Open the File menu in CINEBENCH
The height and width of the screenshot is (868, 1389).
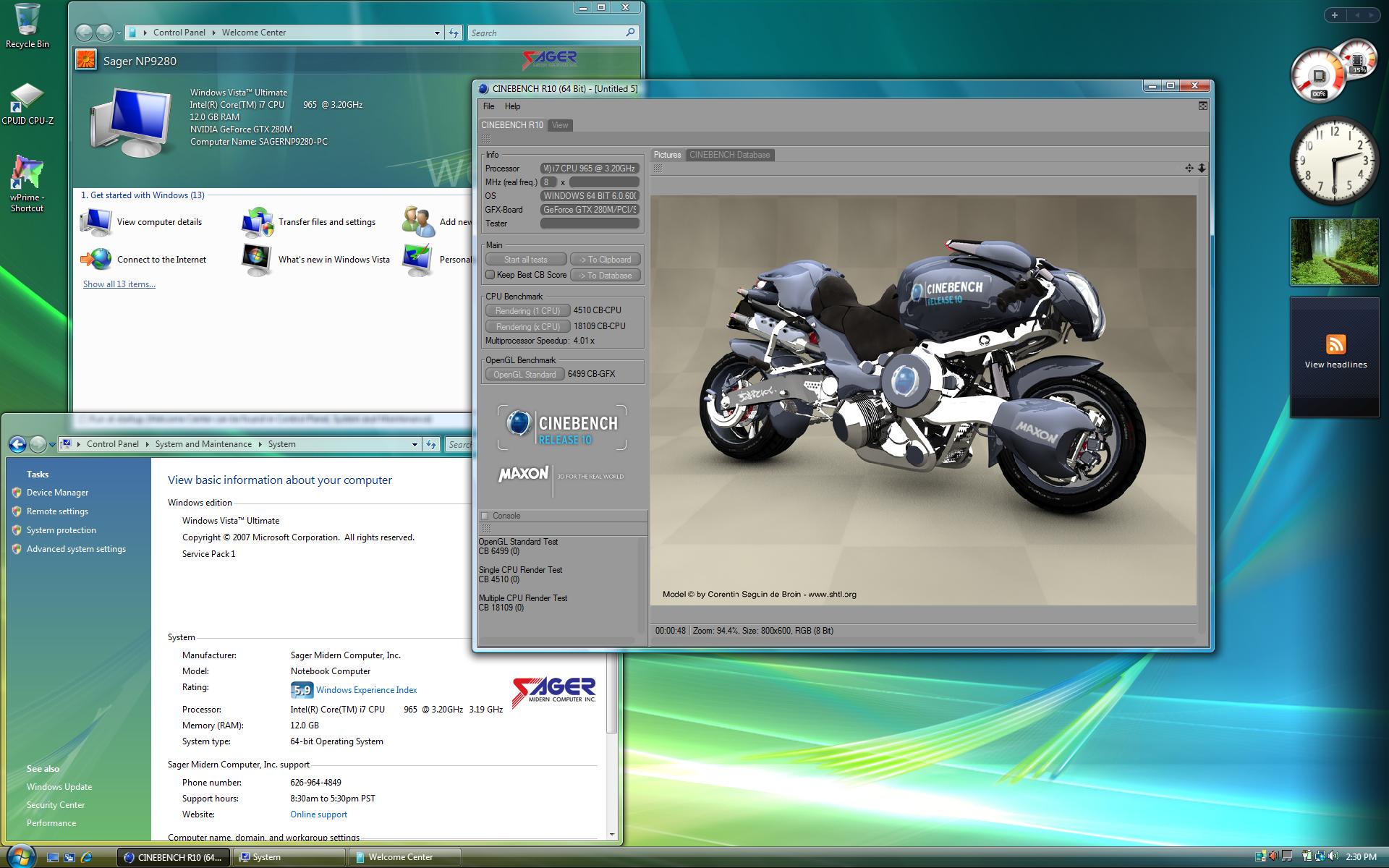coord(489,106)
